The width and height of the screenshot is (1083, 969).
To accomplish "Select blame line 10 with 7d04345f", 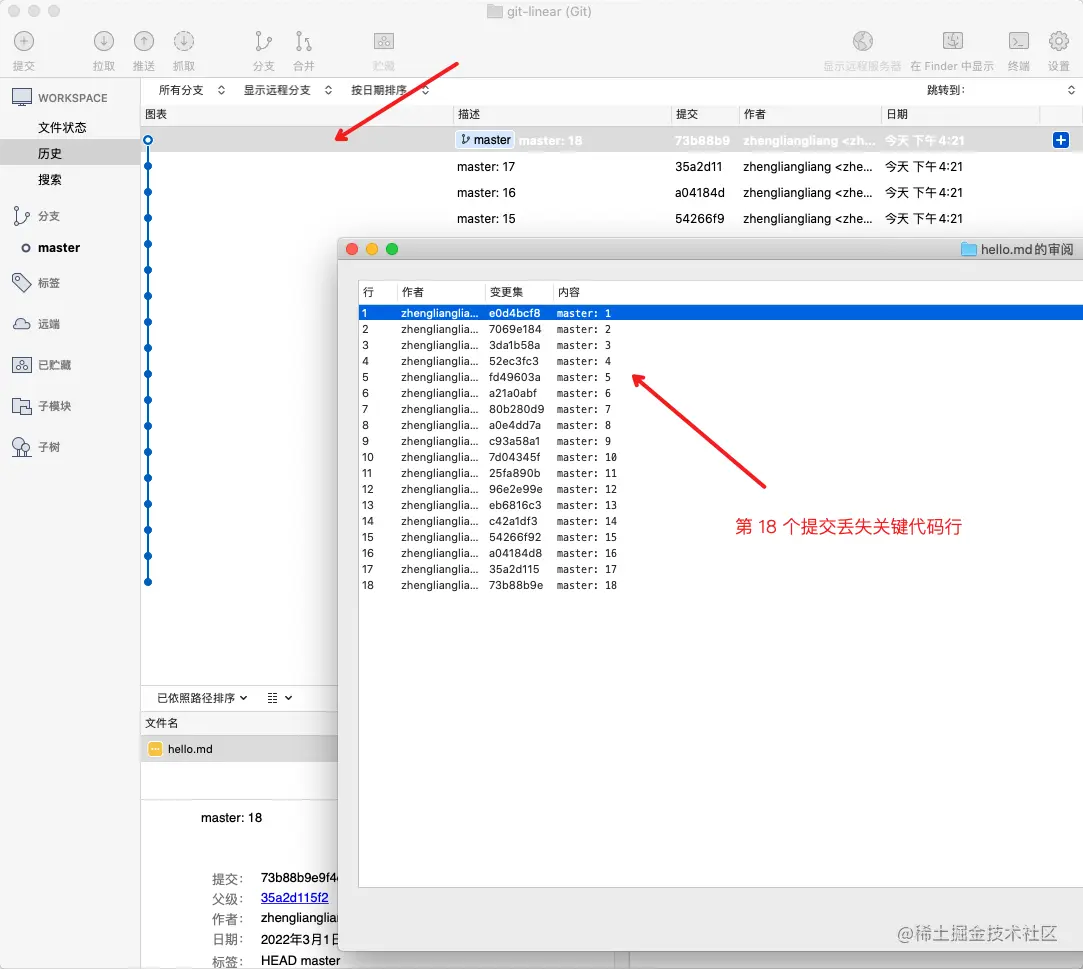I will pos(720,457).
